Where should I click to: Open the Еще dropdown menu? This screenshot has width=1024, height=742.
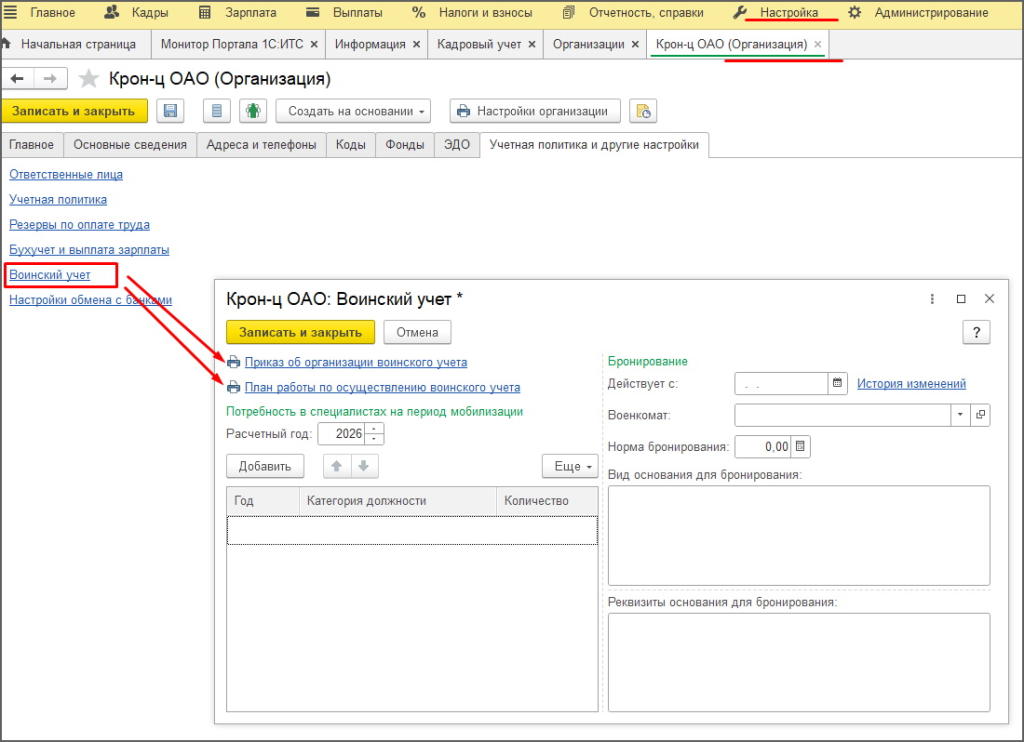(570, 466)
